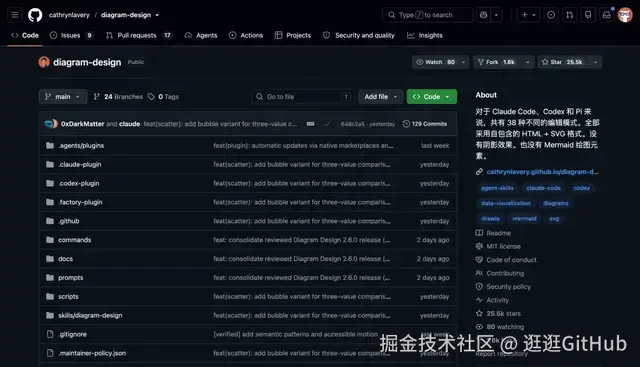Open the 24 Branches link
This screenshot has width=640, height=367.
click(118, 97)
